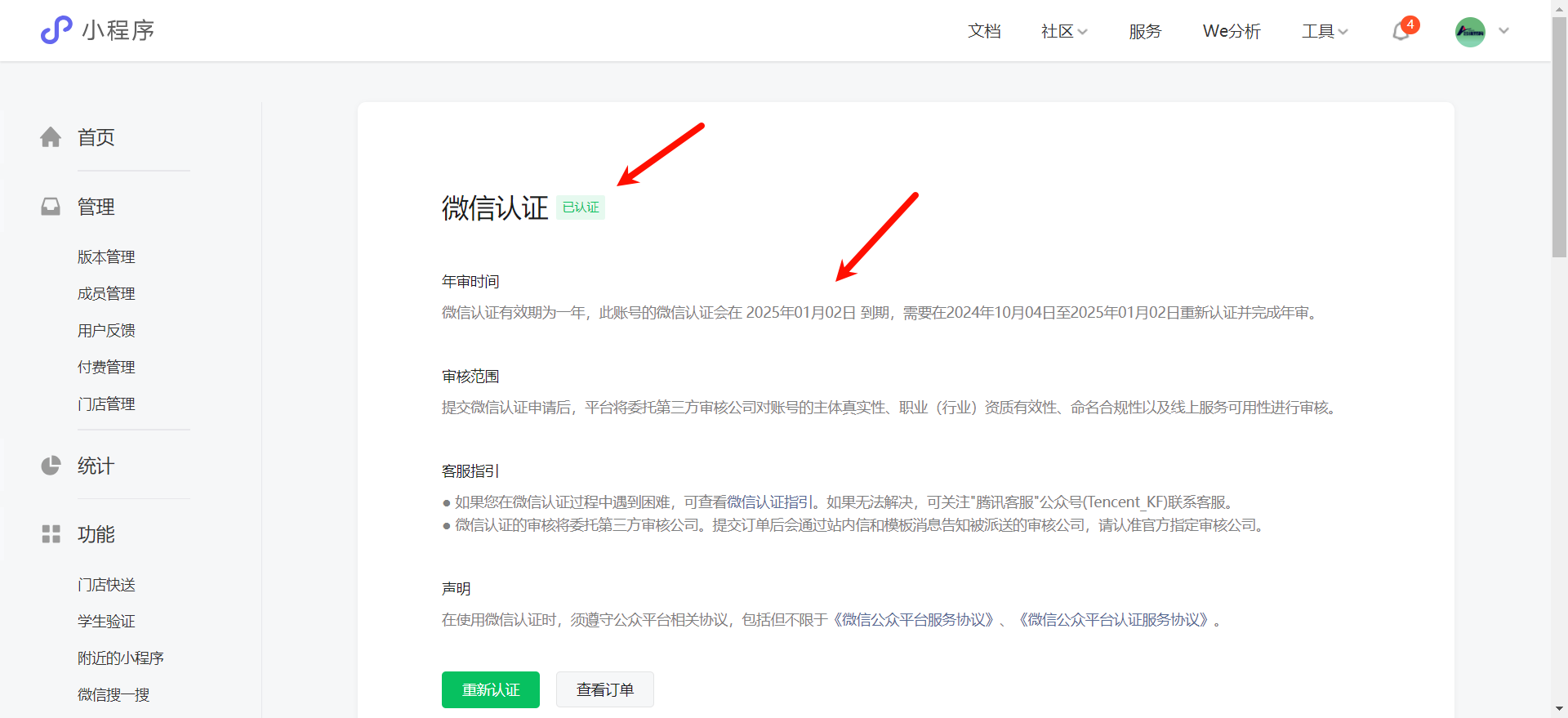Click the 首页 home icon

[51, 137]
